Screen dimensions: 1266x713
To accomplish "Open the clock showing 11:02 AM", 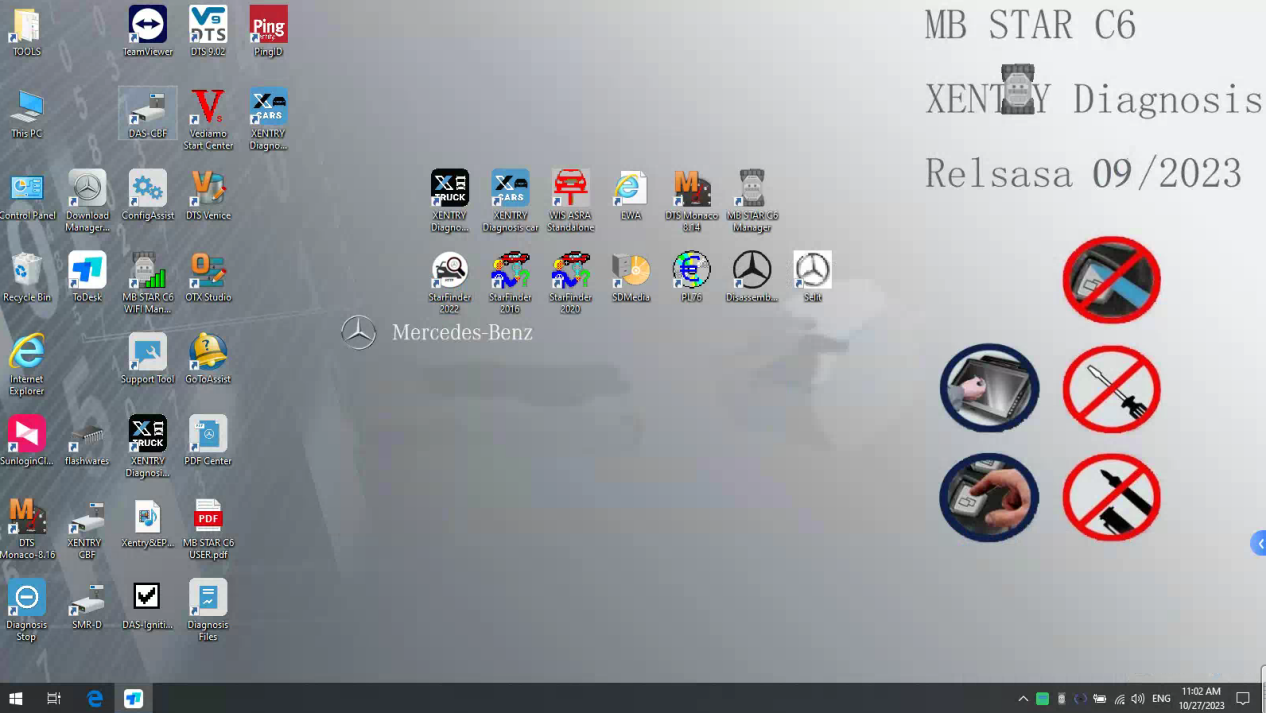I will pyautogui.click(x=1201, y=698).
